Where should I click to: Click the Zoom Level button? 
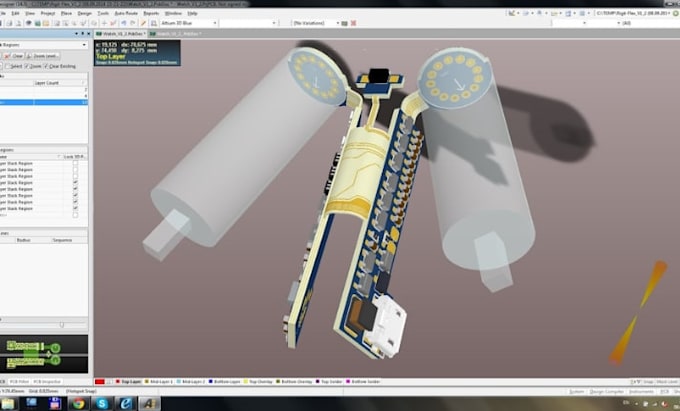(42, 56)
